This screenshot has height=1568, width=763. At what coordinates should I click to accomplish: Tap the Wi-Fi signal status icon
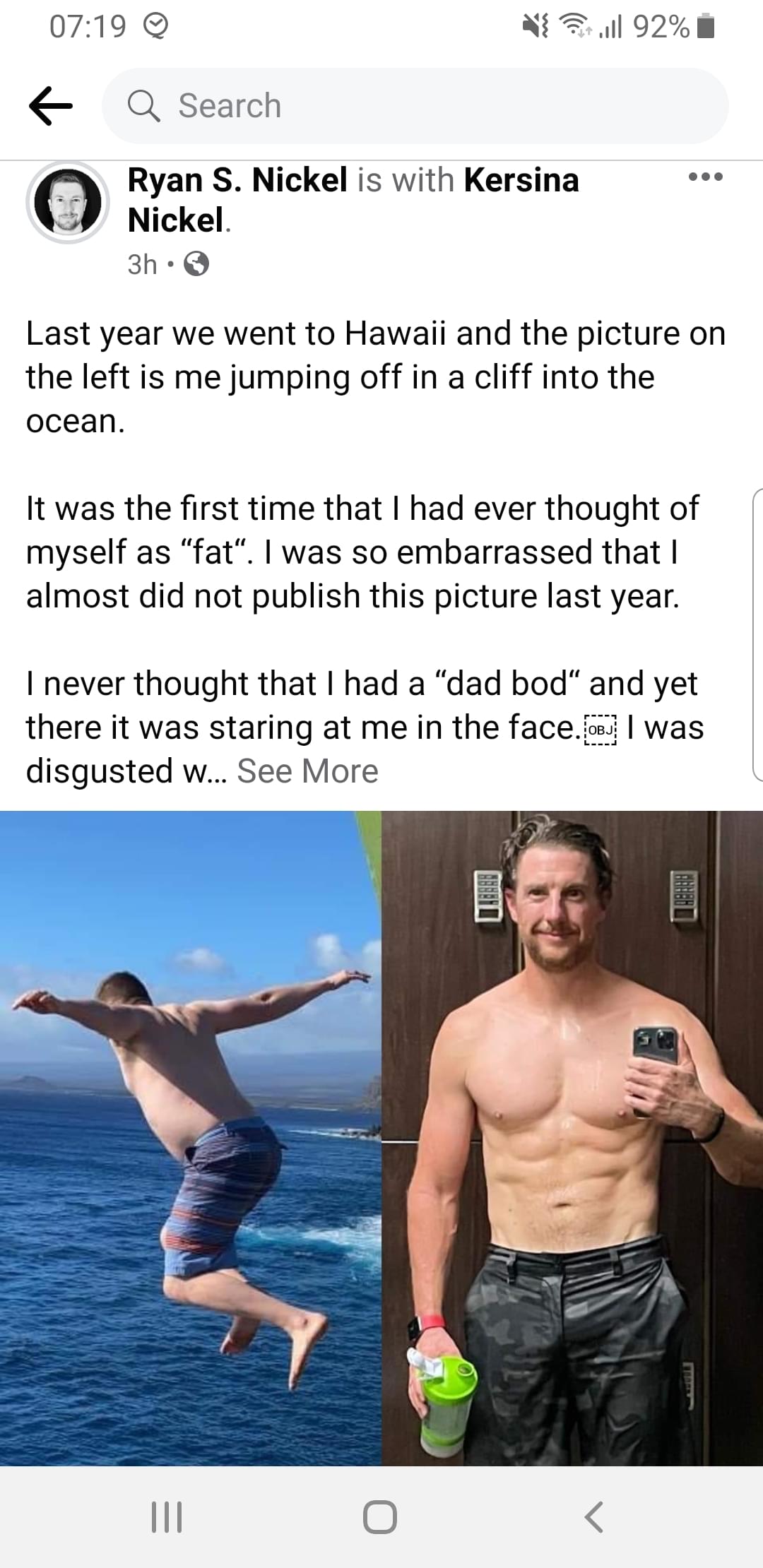click(x=576, y=27)
